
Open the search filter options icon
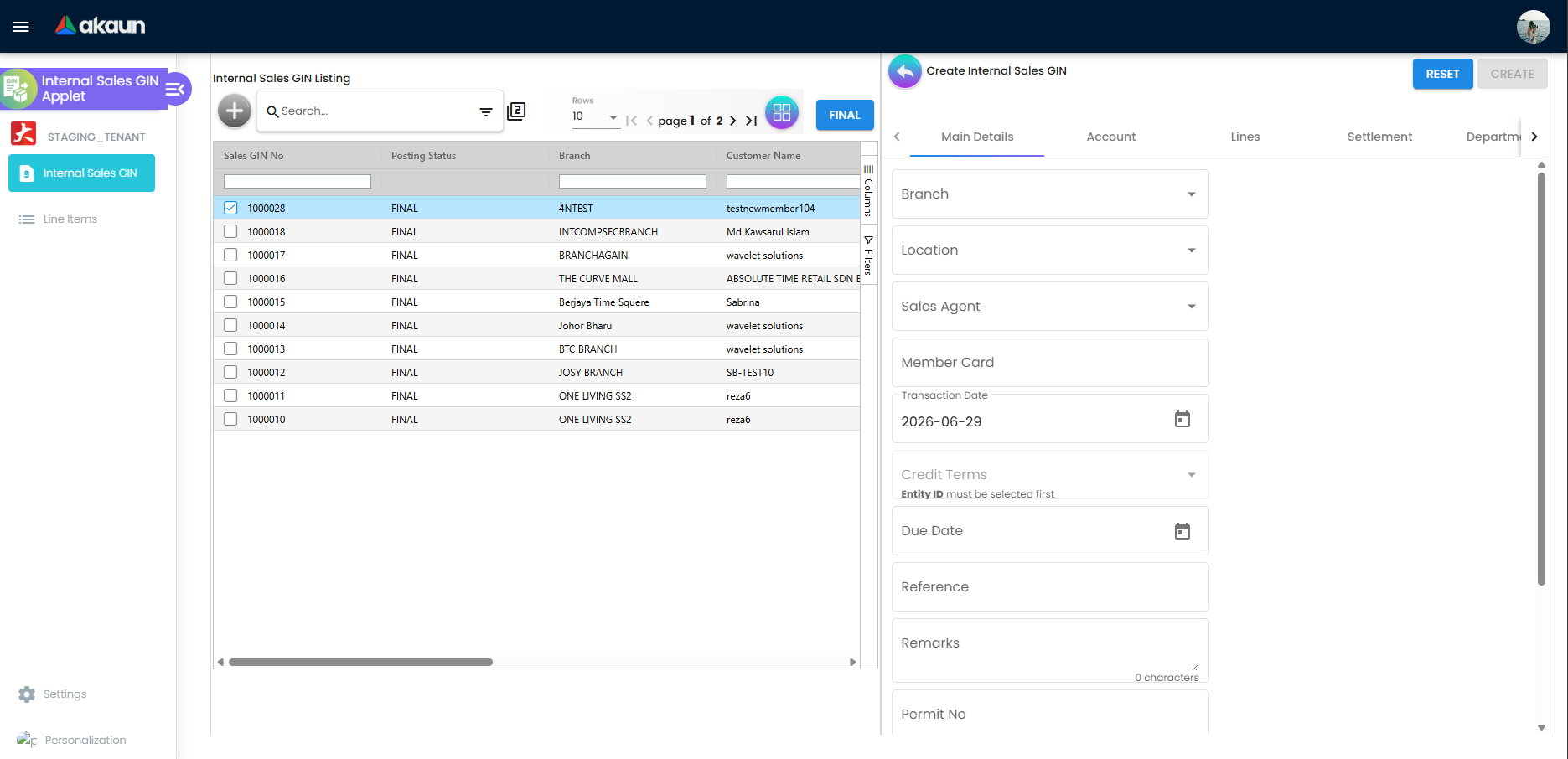tap(486, 111)
